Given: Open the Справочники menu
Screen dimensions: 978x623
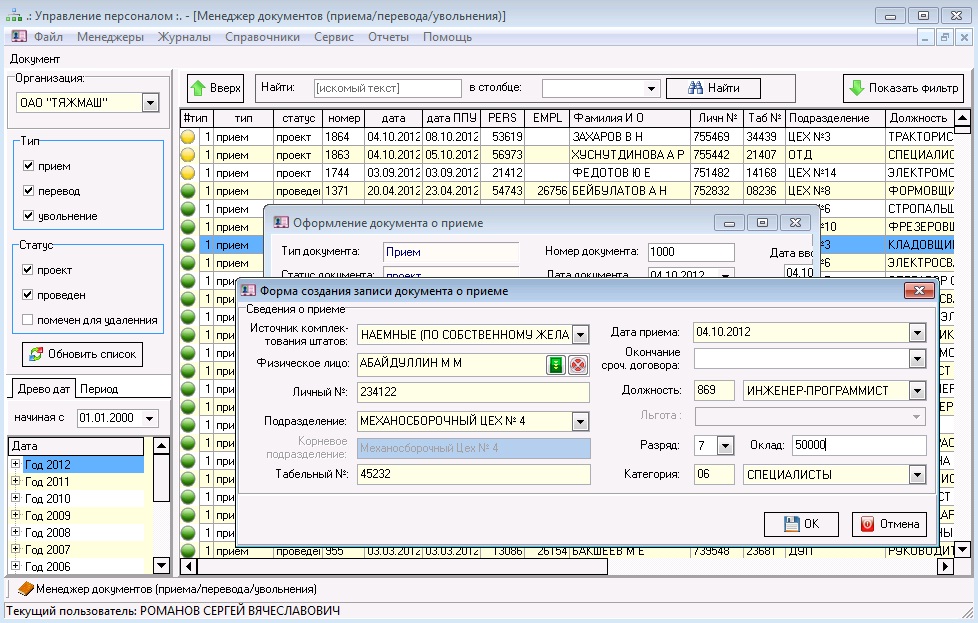Looking at the screenshot, I should point(263,37).
